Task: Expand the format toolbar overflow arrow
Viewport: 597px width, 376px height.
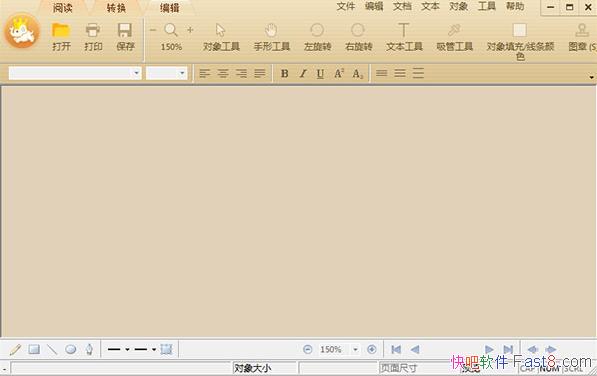Action: point(591,77)
